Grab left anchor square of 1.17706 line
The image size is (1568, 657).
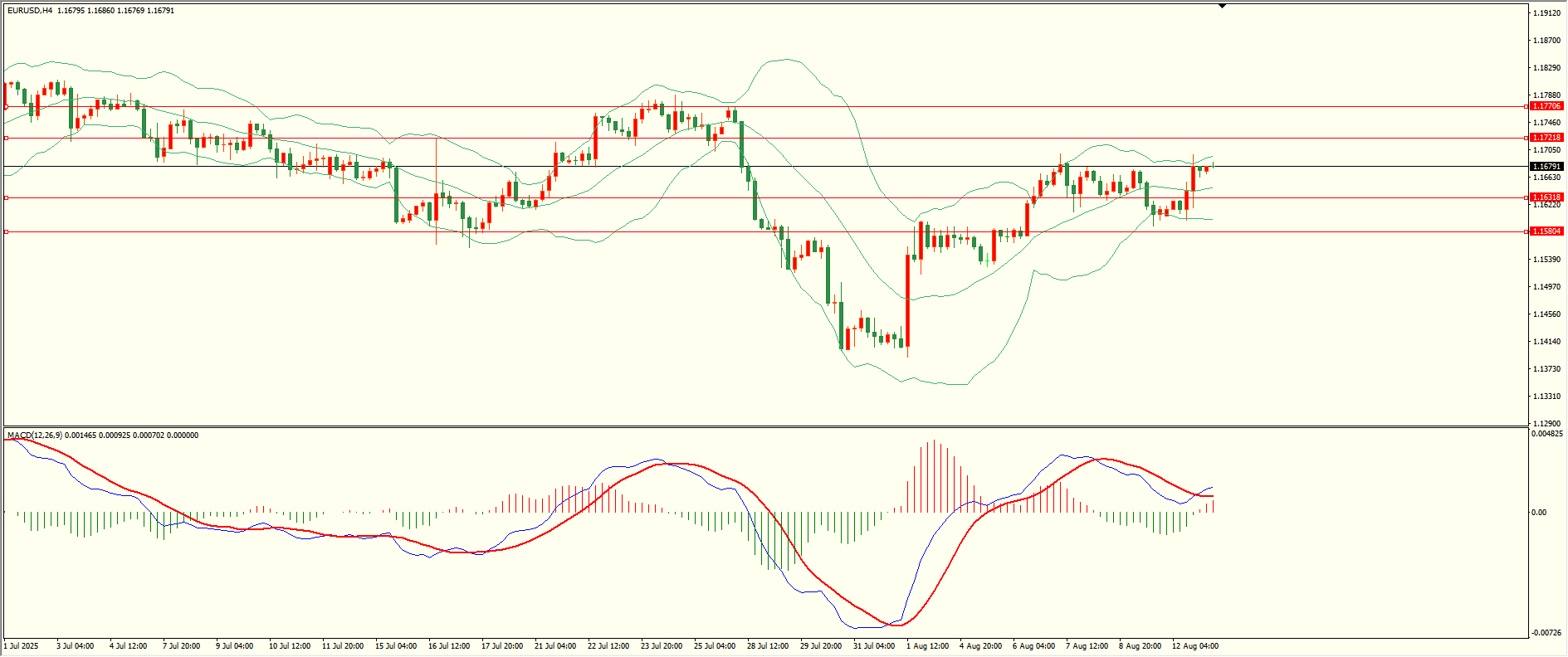6,106
